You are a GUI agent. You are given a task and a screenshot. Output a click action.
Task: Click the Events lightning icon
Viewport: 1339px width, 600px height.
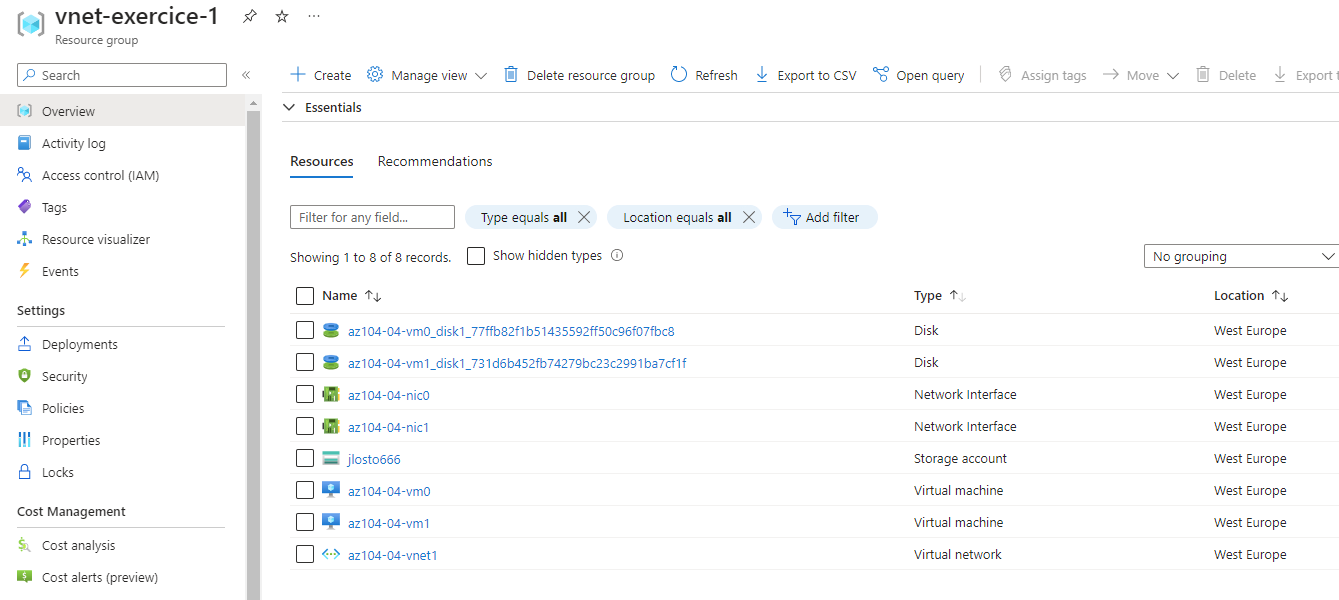pos(25,271)
